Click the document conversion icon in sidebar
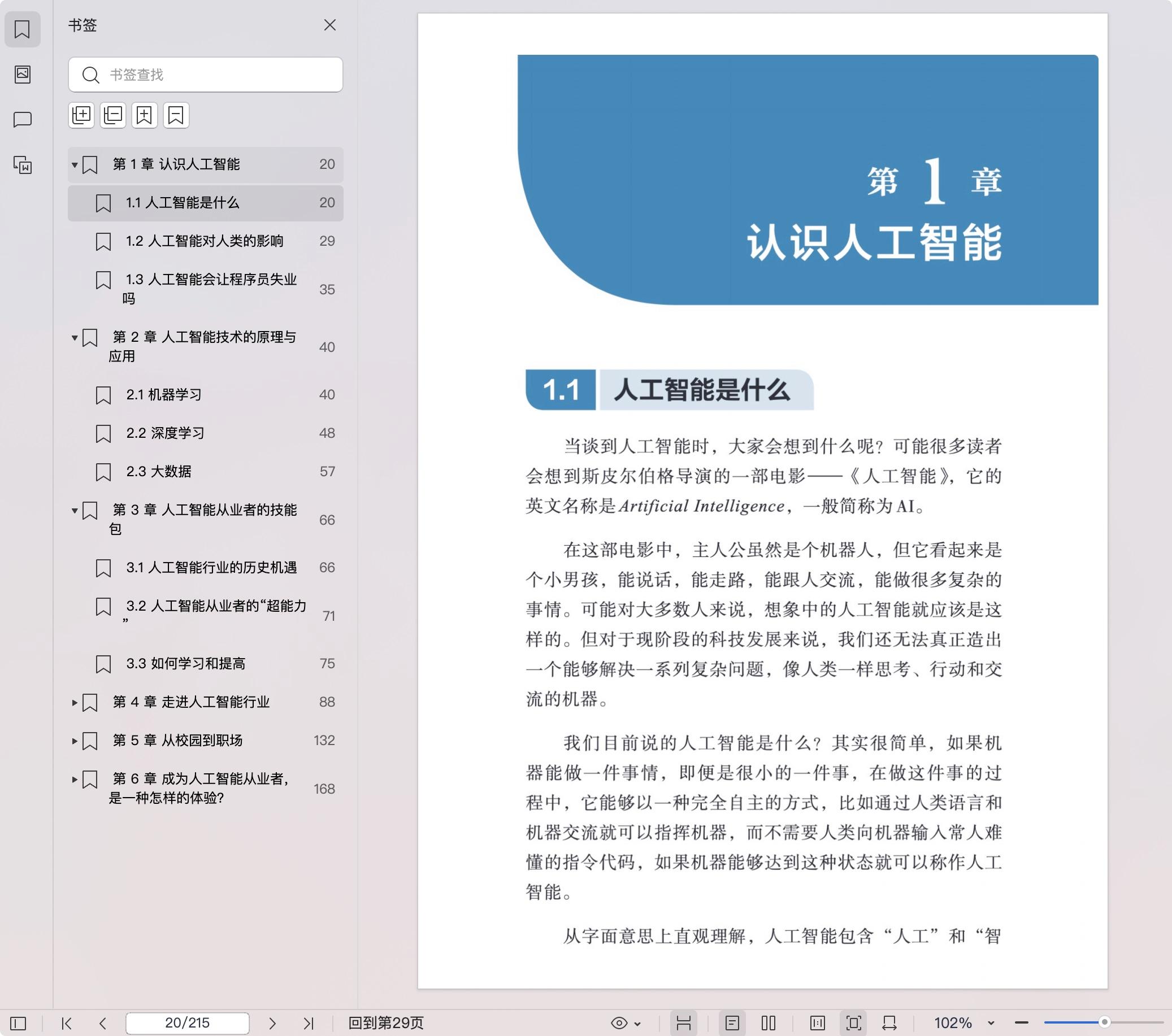Image resolution: width=1172 pixels, height=1036 pixels. coord(23,165)
